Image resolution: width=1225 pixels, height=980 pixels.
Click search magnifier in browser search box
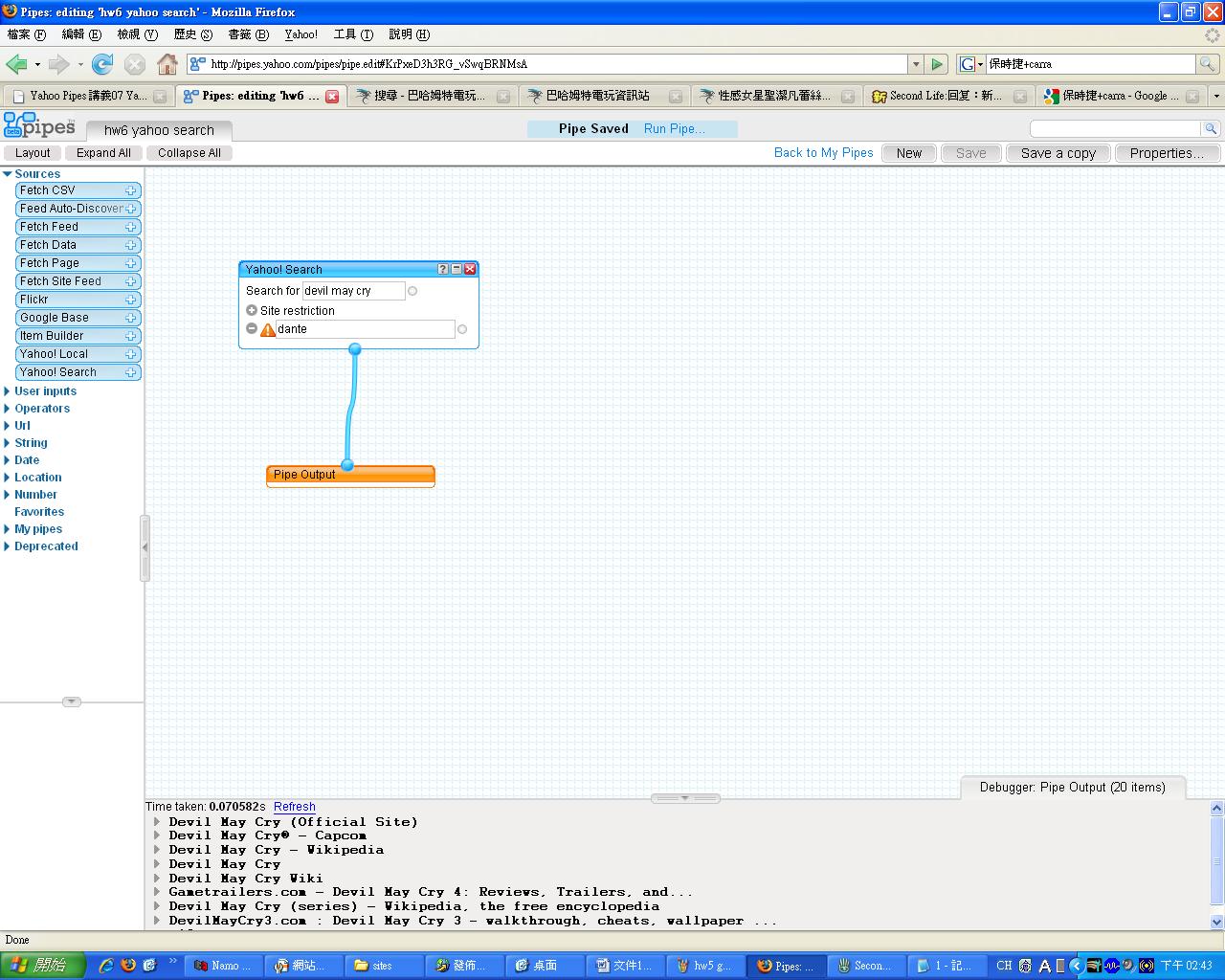(x=1208, y=64)
